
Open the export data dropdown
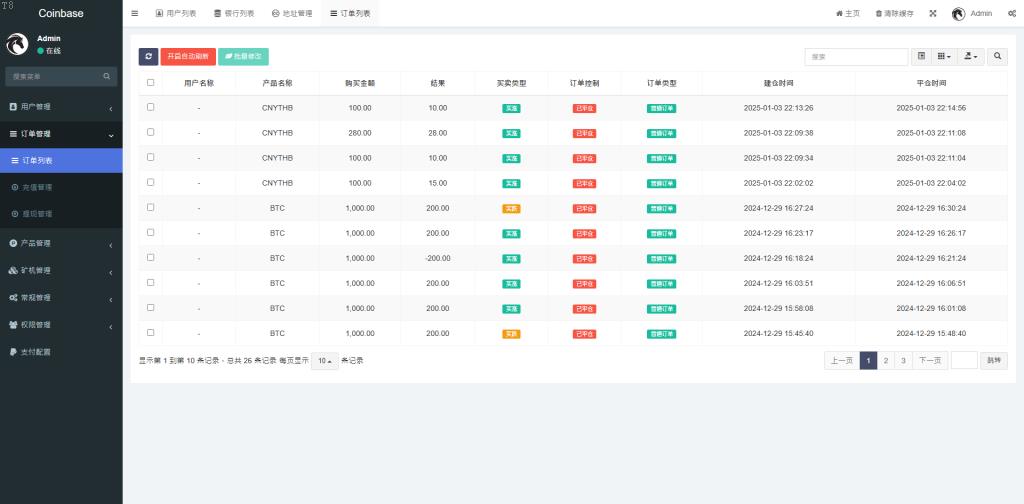coord(971,57)
